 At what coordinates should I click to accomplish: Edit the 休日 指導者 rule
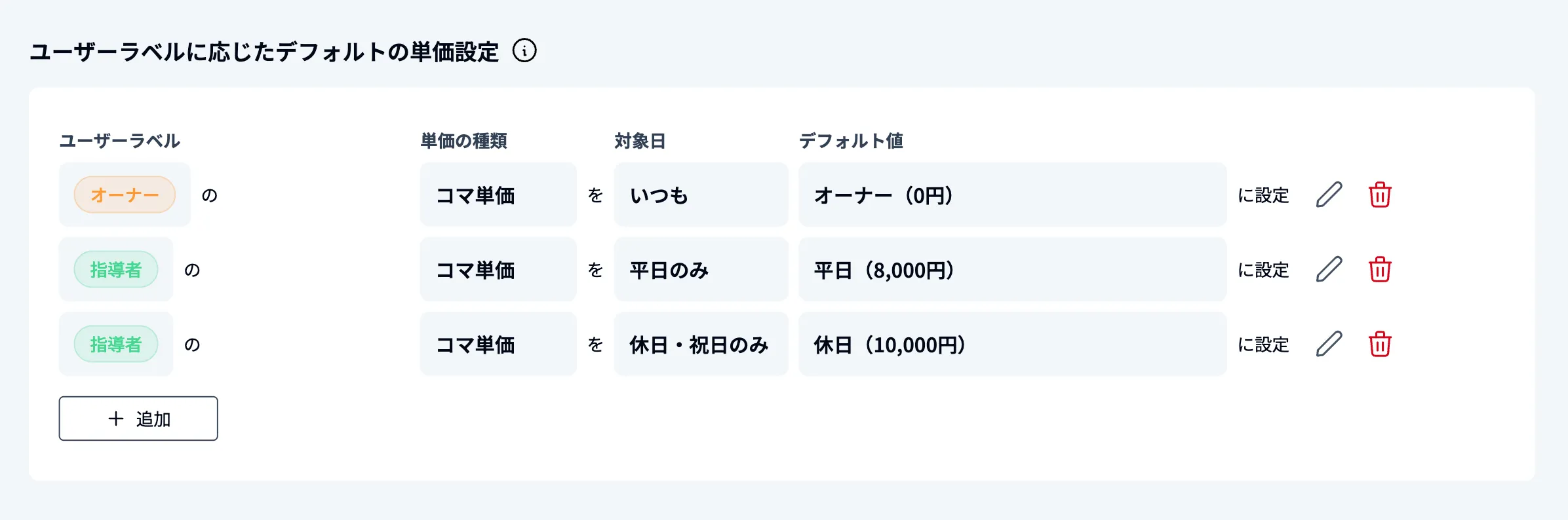[1328, 343]
